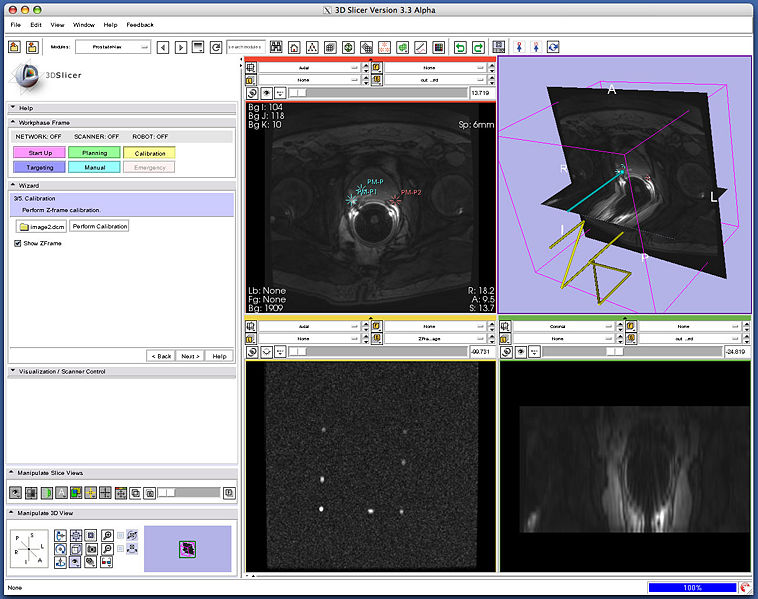Click the module history icon

[x=198, y=47]
